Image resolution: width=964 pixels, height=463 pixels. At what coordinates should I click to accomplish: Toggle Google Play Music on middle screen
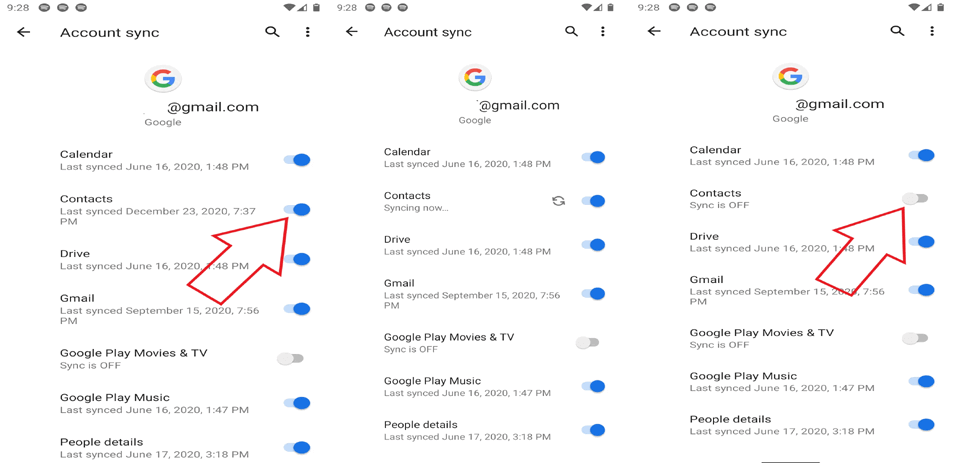(593, 386)
